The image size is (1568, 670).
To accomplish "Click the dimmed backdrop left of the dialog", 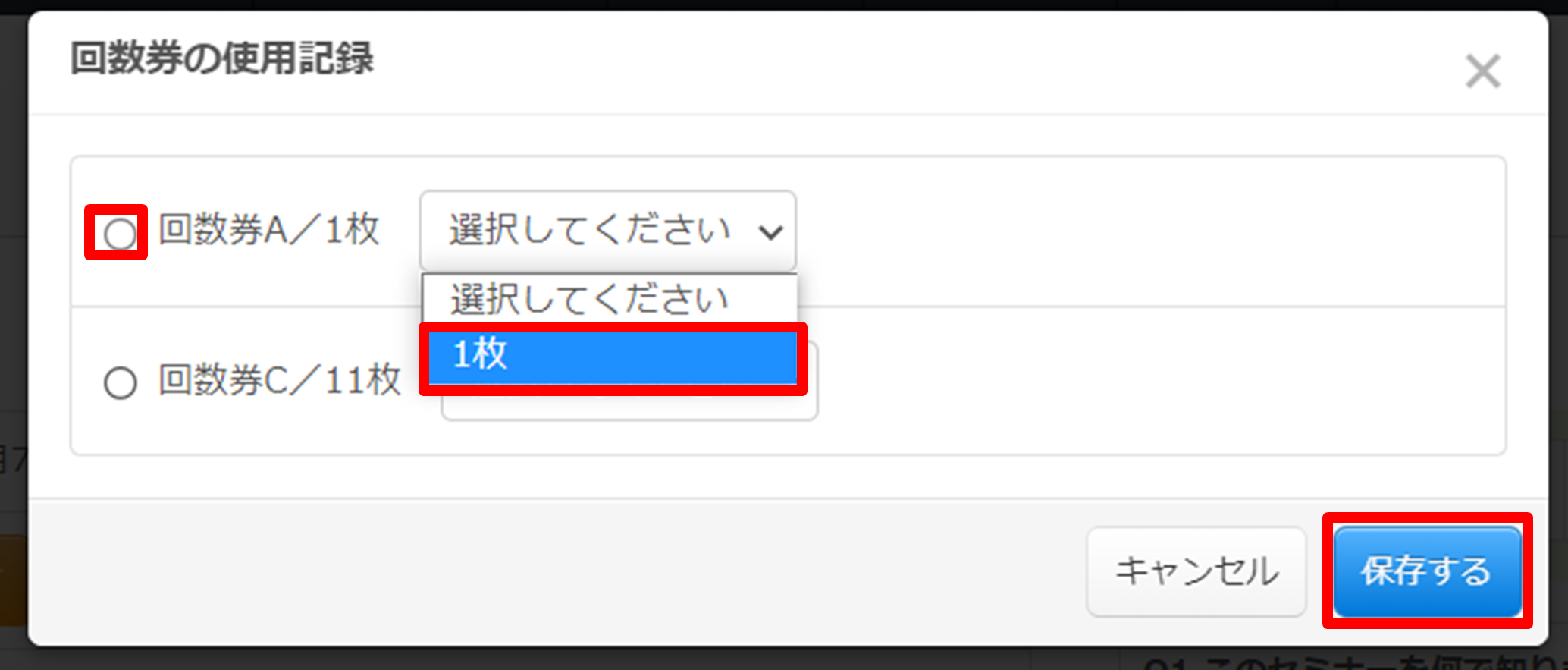I will pos(14,304).
